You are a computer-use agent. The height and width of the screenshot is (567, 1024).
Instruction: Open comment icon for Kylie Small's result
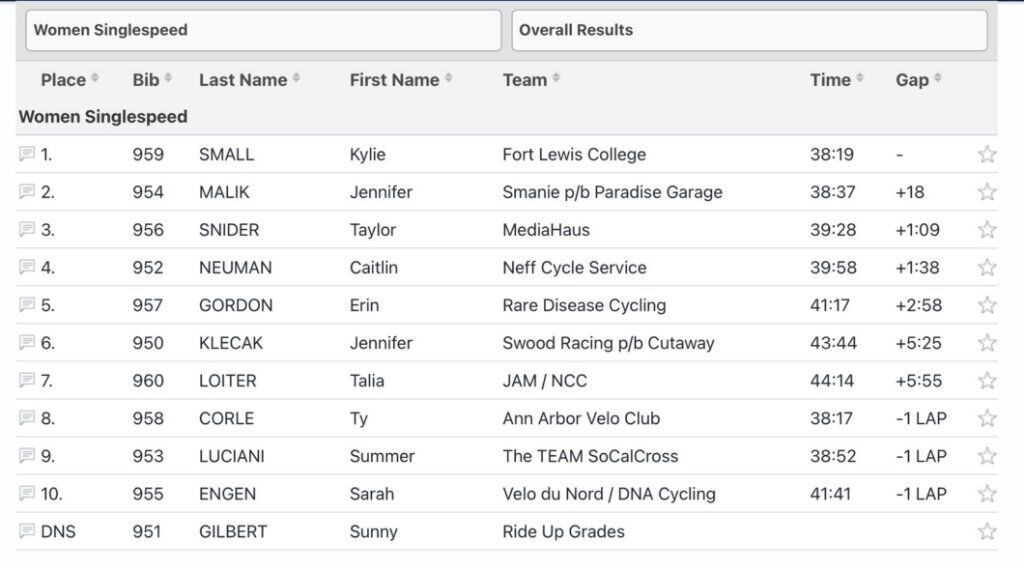27,154
